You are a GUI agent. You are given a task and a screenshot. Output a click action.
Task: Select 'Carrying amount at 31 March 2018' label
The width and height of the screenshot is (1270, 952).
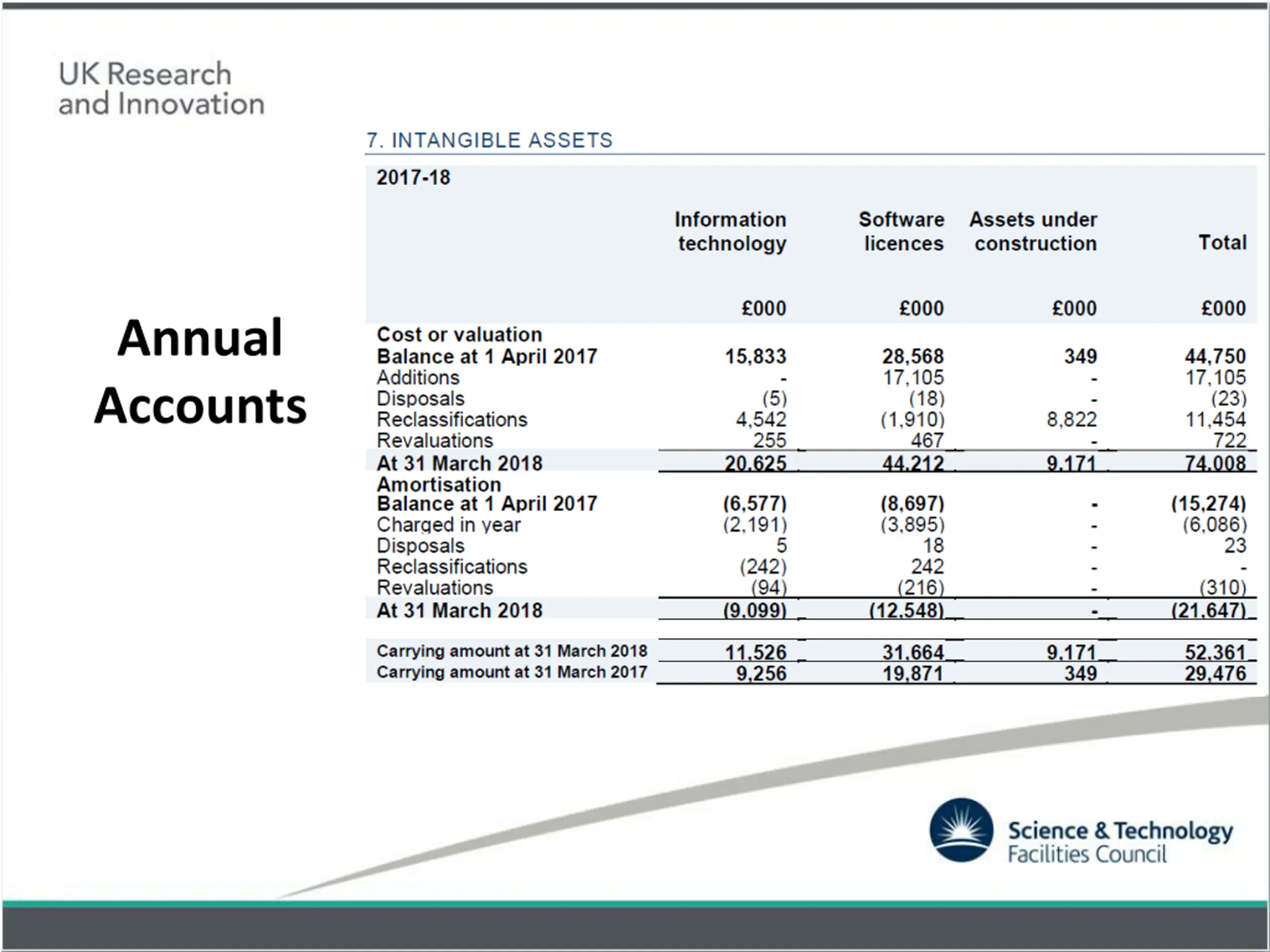[x=511, y=652]
